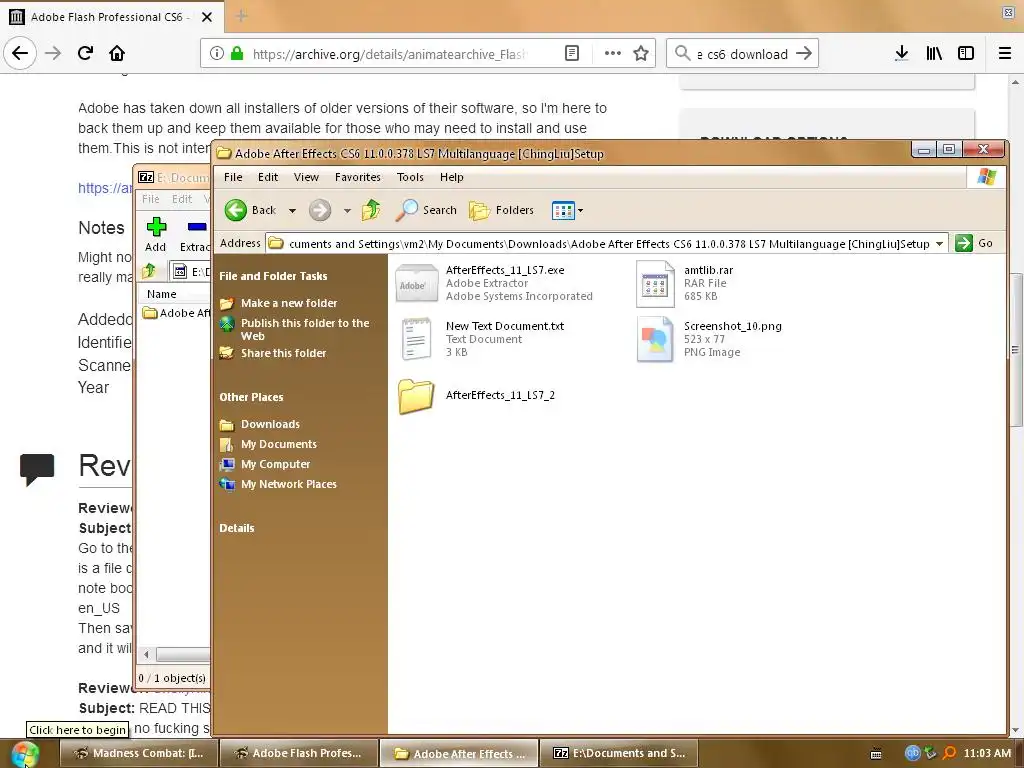Open the Edit menu in Explorer
The image size is (1024, 768).
(x=268, y=177)
